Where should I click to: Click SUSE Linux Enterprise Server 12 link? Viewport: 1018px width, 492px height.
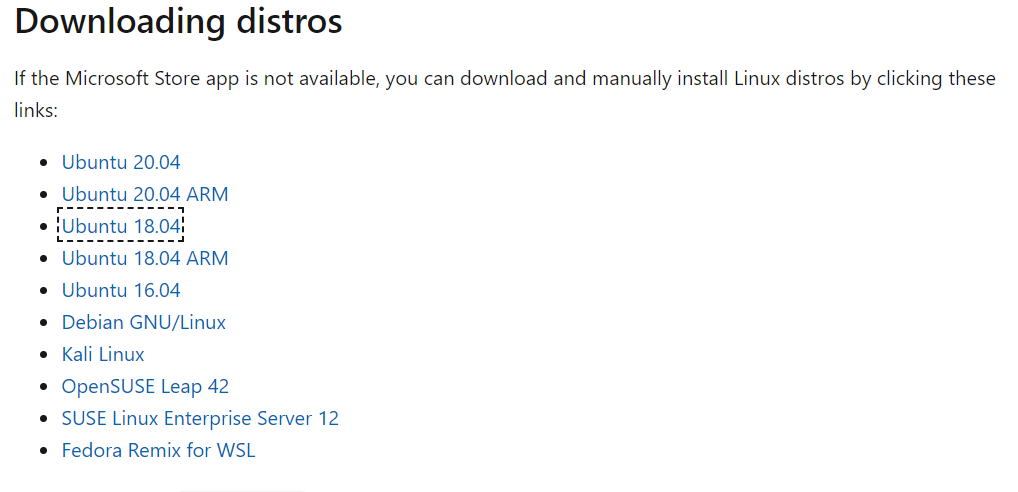[200, 418]
